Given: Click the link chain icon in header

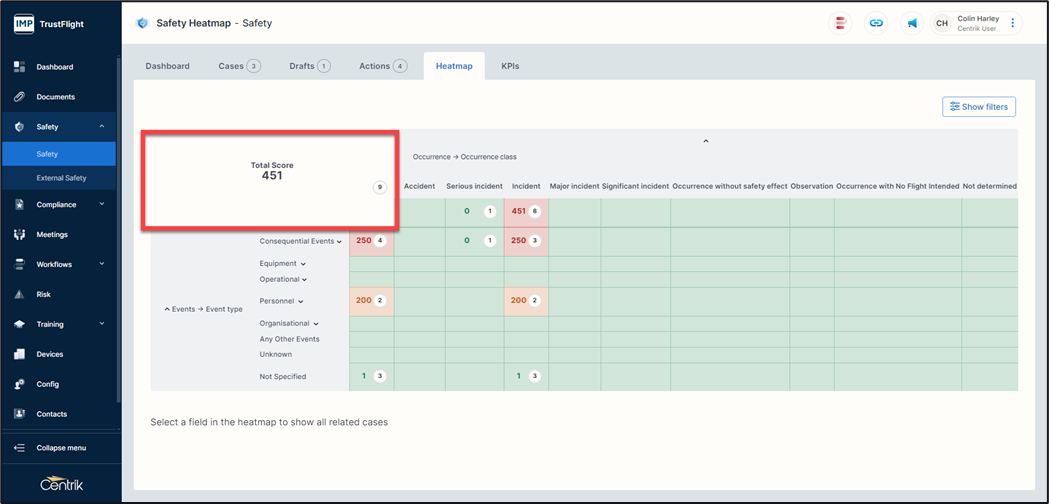Looking at the screenshot, I should coord(876,23).
